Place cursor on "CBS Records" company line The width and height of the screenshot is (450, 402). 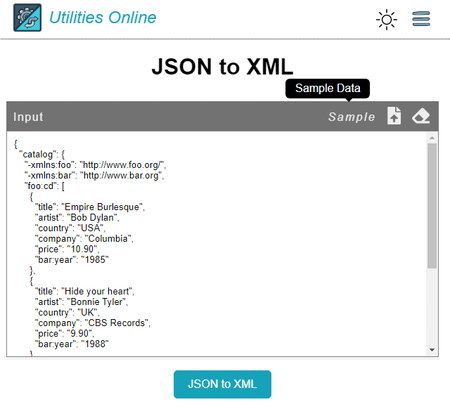(x=93, y=323)
